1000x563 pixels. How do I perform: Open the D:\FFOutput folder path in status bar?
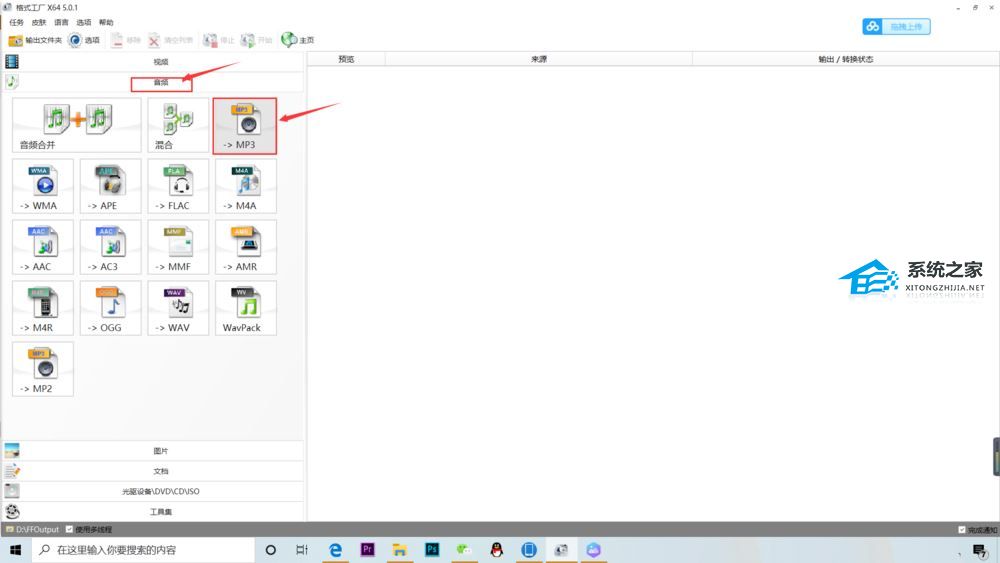(x=33, y=530)
